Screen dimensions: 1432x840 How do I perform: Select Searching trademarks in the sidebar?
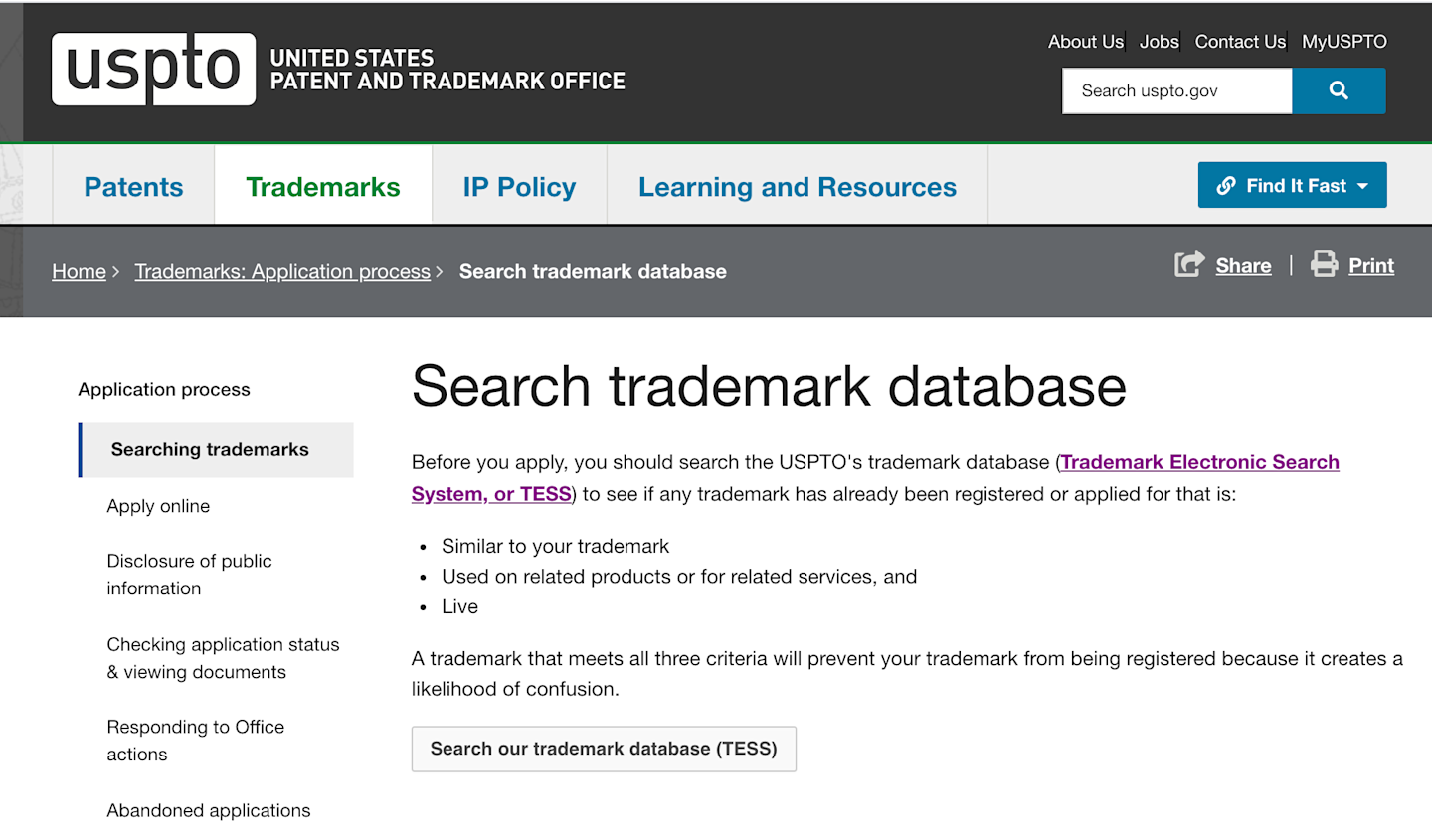click(x=216, y=450)
